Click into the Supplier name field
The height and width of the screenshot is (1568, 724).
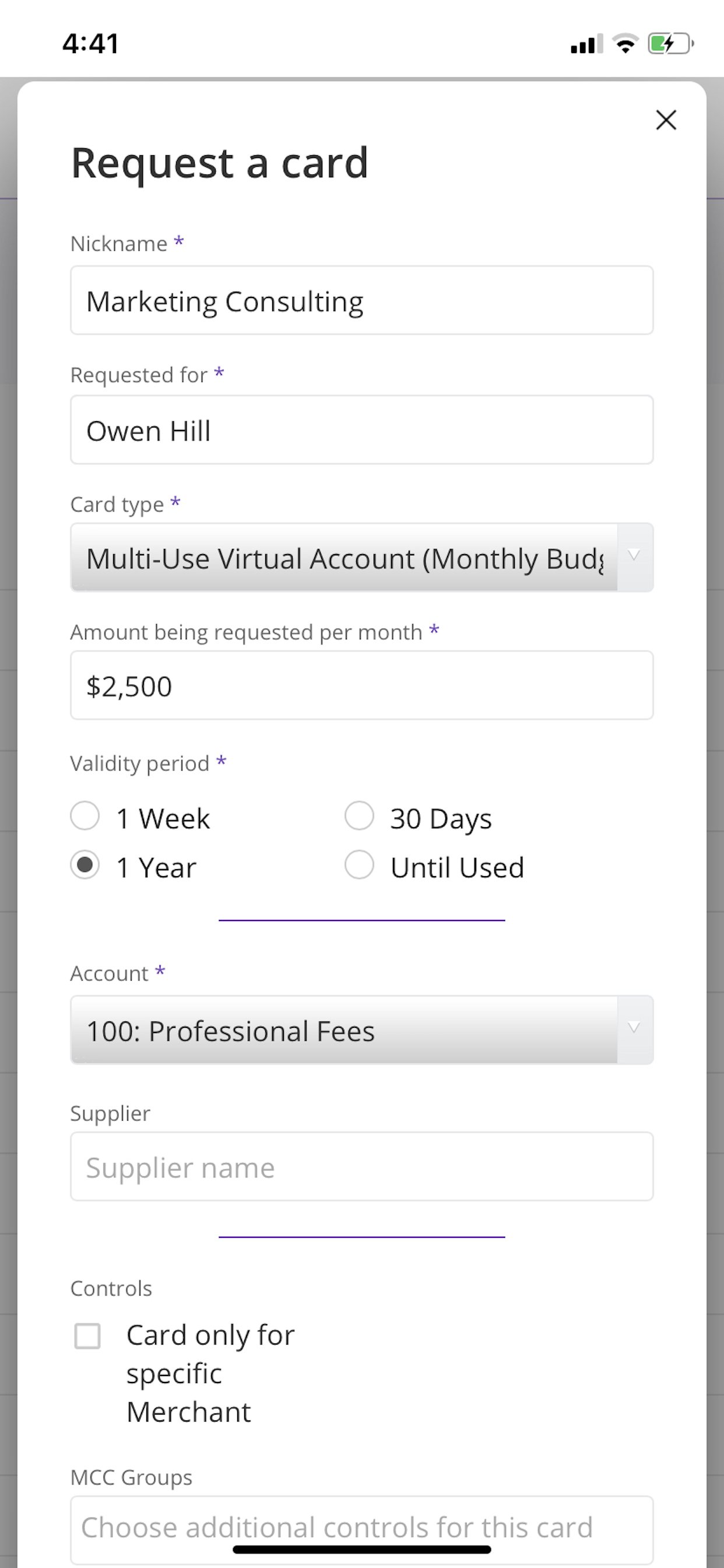361,1167
